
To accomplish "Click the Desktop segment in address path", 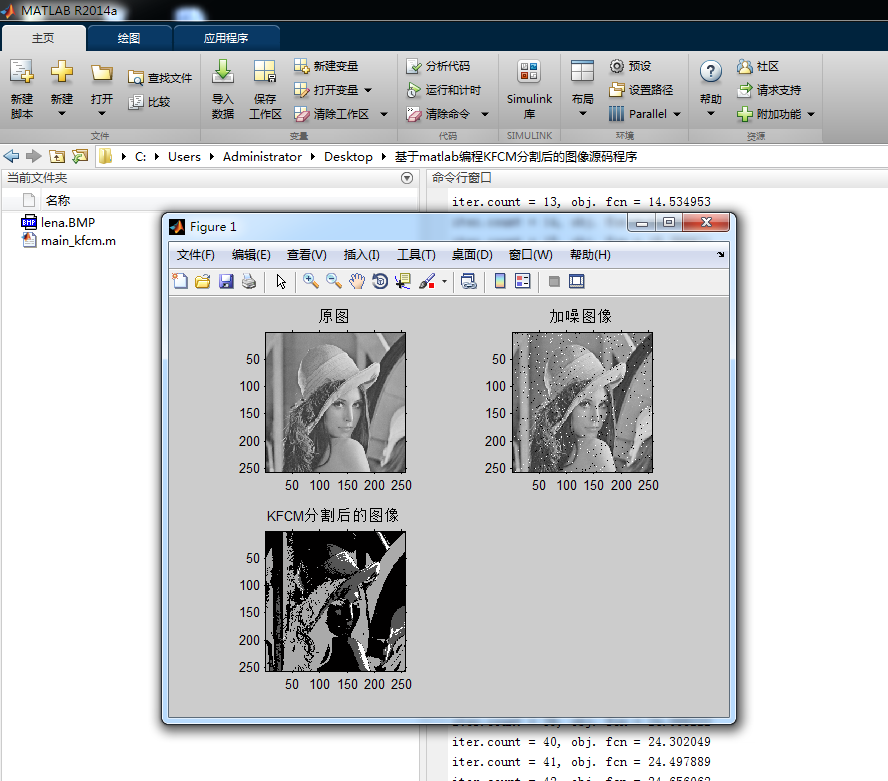I will click(348, 157).
